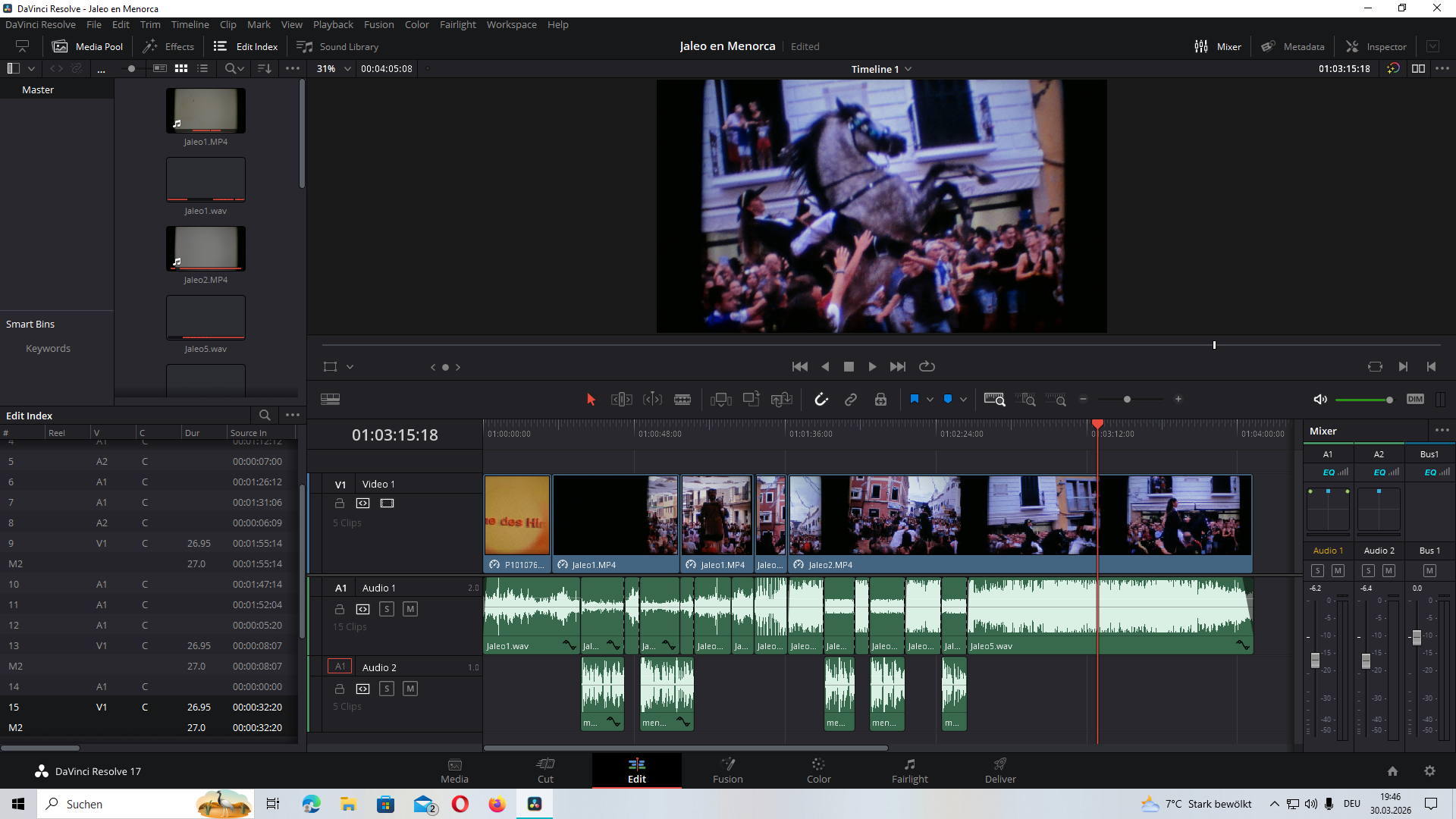Click the Trim edit mode tool
The image size is (1456, 819).
pos(621,400)
